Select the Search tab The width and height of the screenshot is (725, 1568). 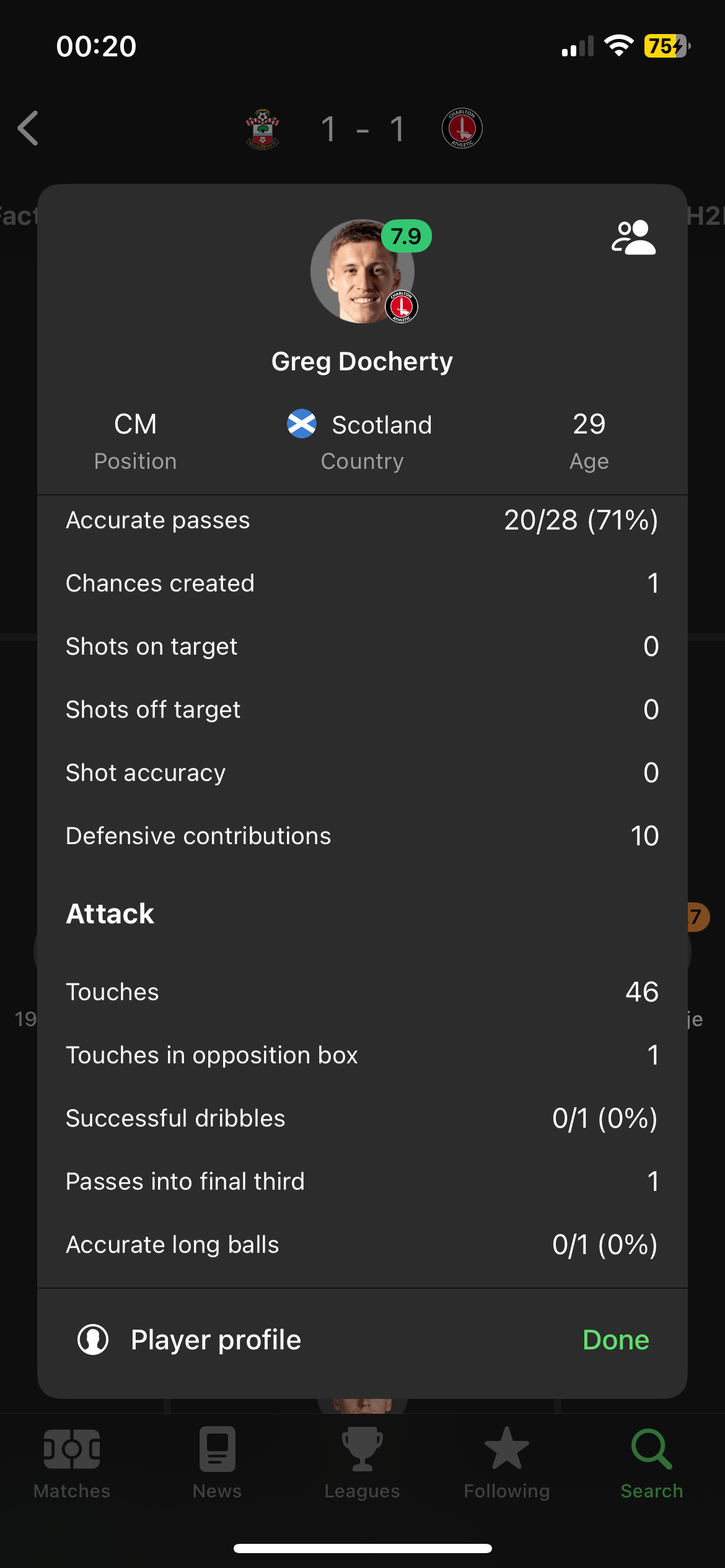(652, 1463)
